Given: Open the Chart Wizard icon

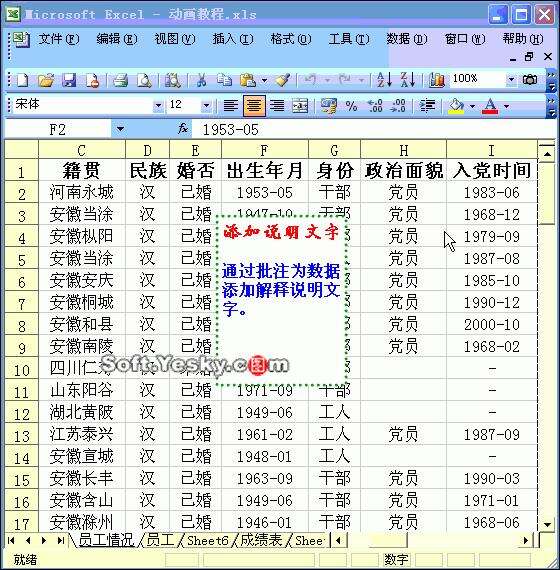Looking at the screenshot, I should (437, 80).
